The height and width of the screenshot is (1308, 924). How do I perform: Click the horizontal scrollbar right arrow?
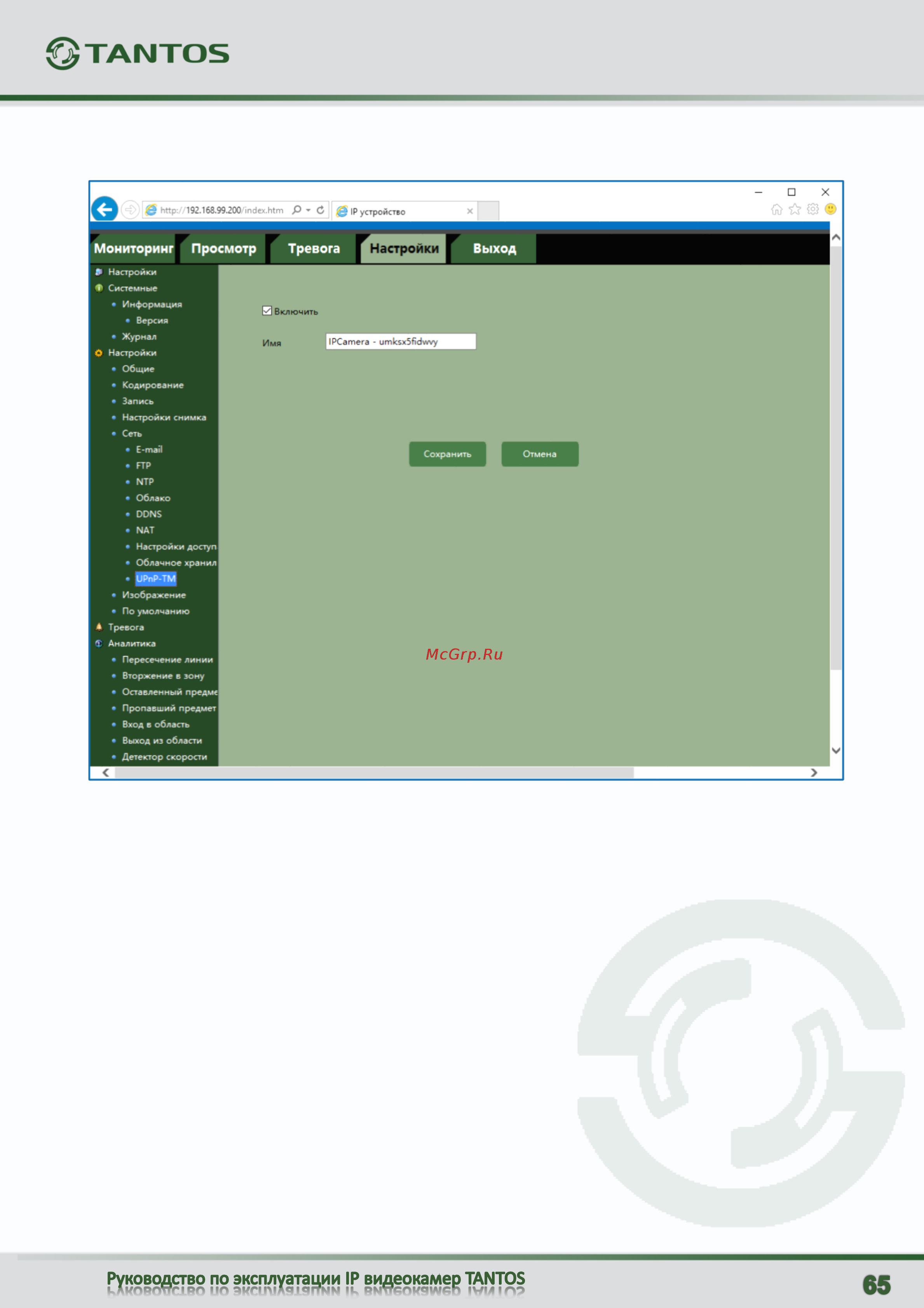tap(814, 772)
